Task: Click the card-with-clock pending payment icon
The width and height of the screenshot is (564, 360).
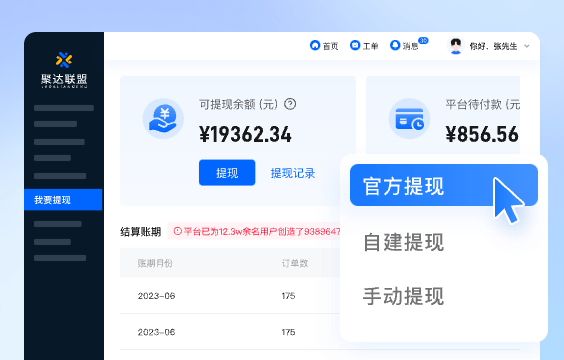Action: pyautogui.click(x=409, y=119)
